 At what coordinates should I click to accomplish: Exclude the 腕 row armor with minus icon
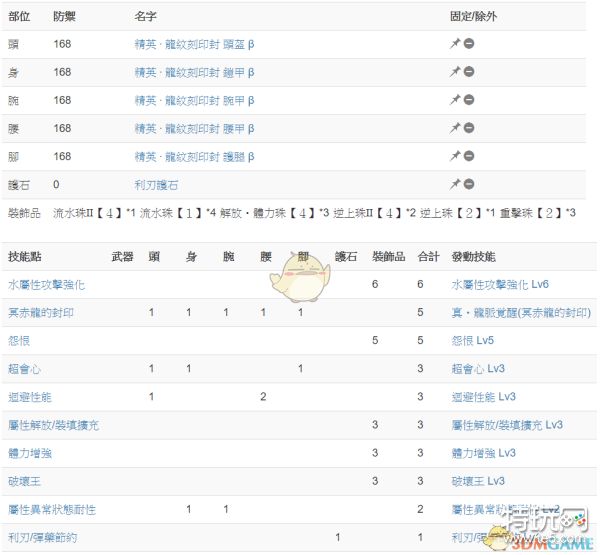pos(468,100)
